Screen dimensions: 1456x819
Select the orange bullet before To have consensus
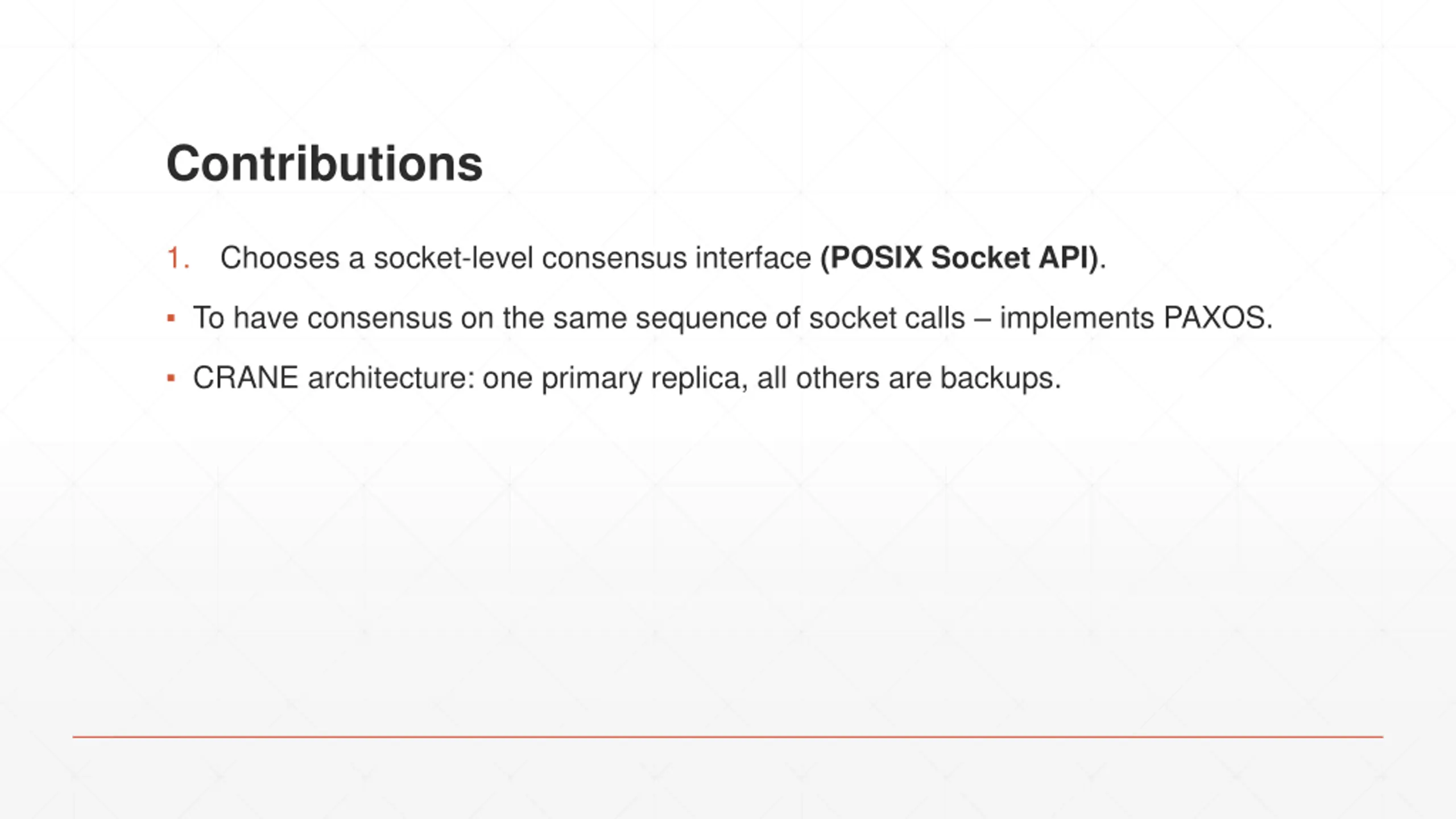click(171, 318)
